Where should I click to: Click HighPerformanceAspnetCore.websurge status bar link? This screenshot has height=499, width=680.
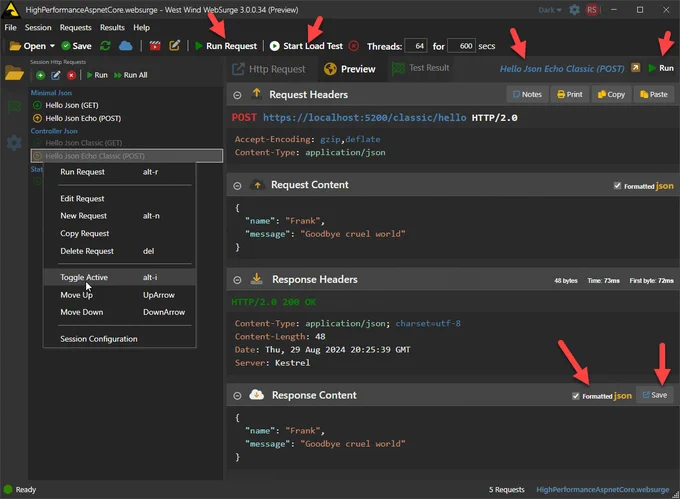point(602,489)
